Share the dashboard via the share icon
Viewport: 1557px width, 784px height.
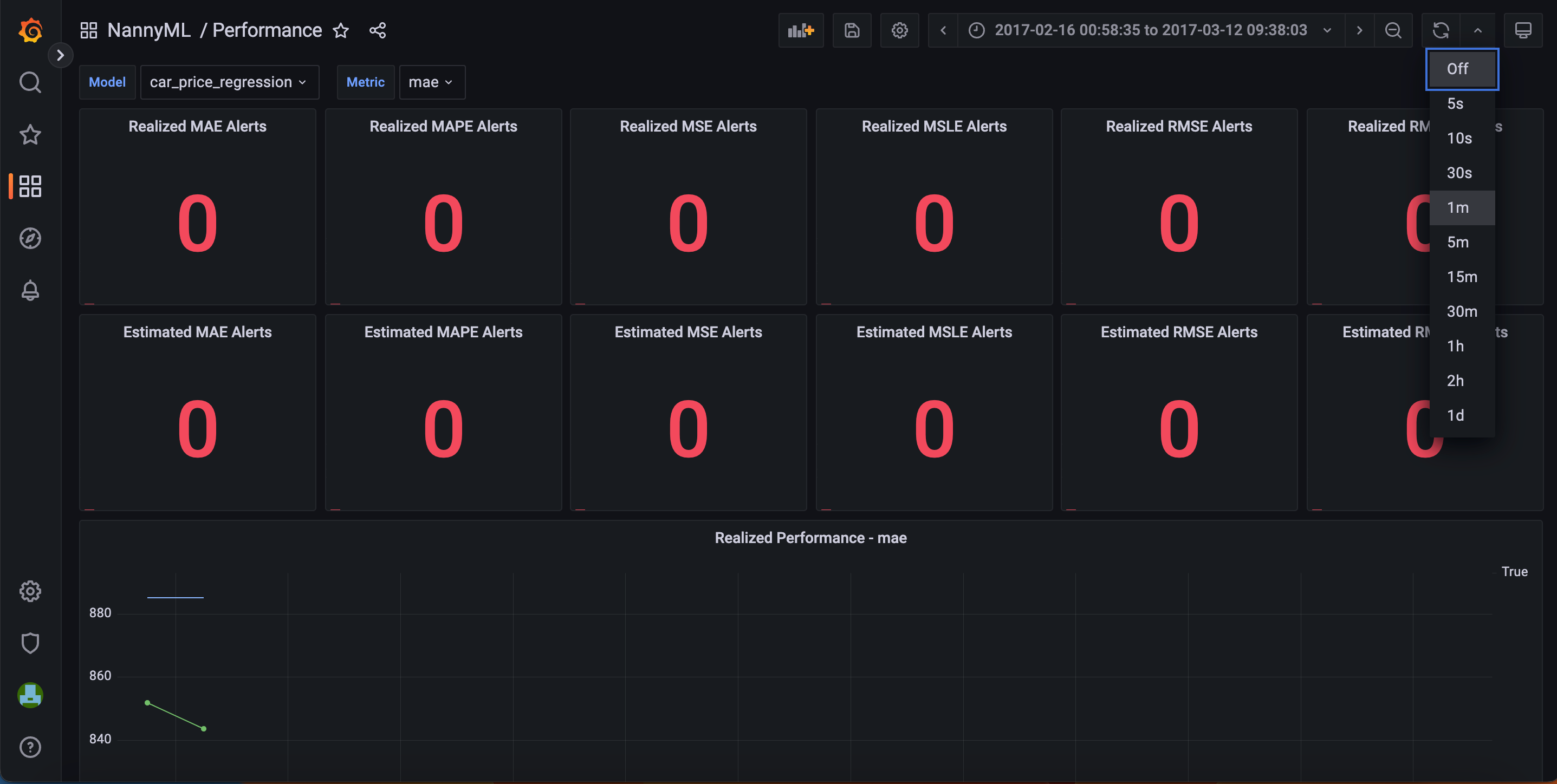[378, 30]
